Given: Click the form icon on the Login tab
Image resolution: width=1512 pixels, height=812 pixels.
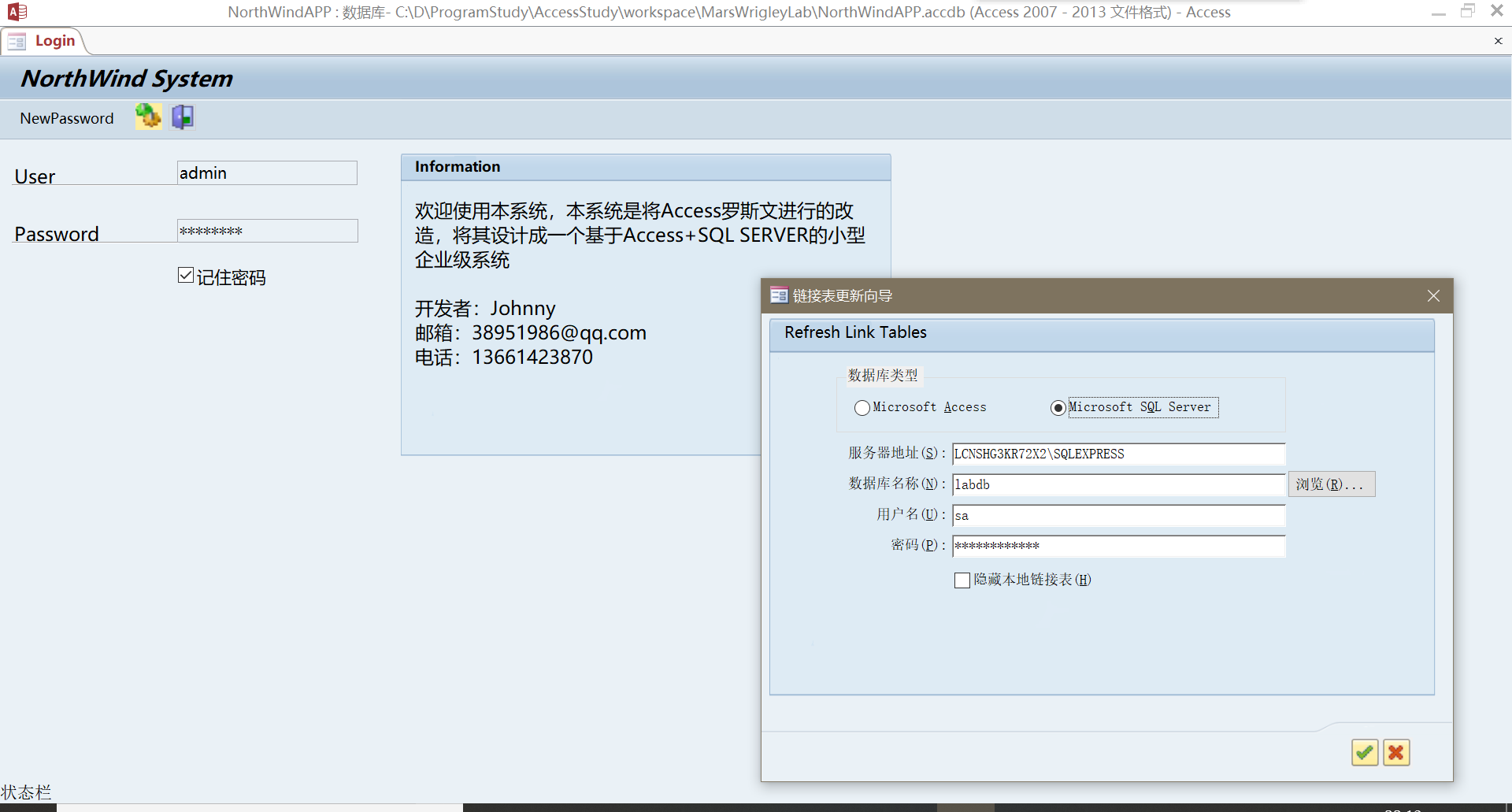Looking at the screenshot, I should tap(17, 41).
